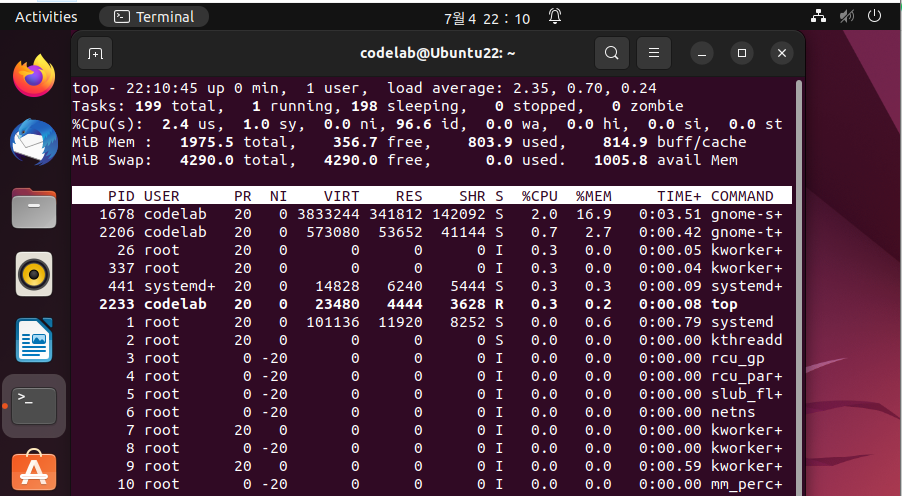Image resolution: width=902 pixels, height=496 pixels.
Task: Click the SHR column header
Action: (x=472, y=196)
